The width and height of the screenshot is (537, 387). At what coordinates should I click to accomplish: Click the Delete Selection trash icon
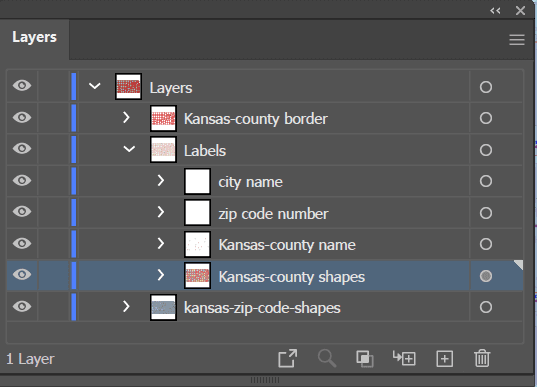point(482,359)
